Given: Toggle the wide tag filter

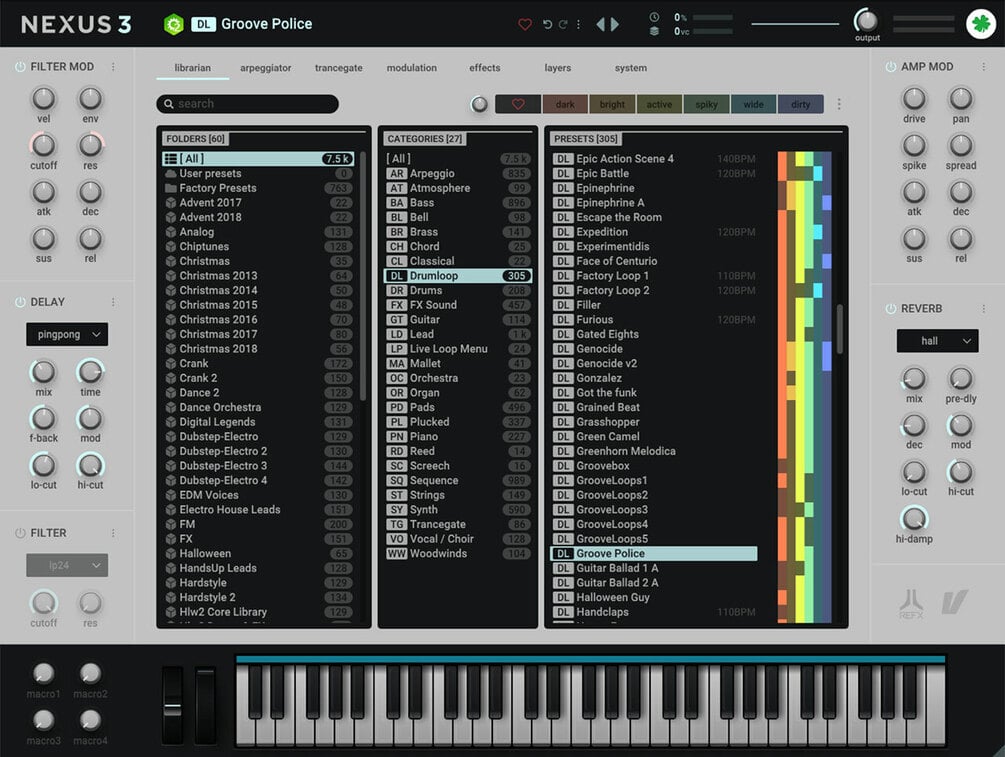Looking at the screenshot, I should (x=753, y=104).
